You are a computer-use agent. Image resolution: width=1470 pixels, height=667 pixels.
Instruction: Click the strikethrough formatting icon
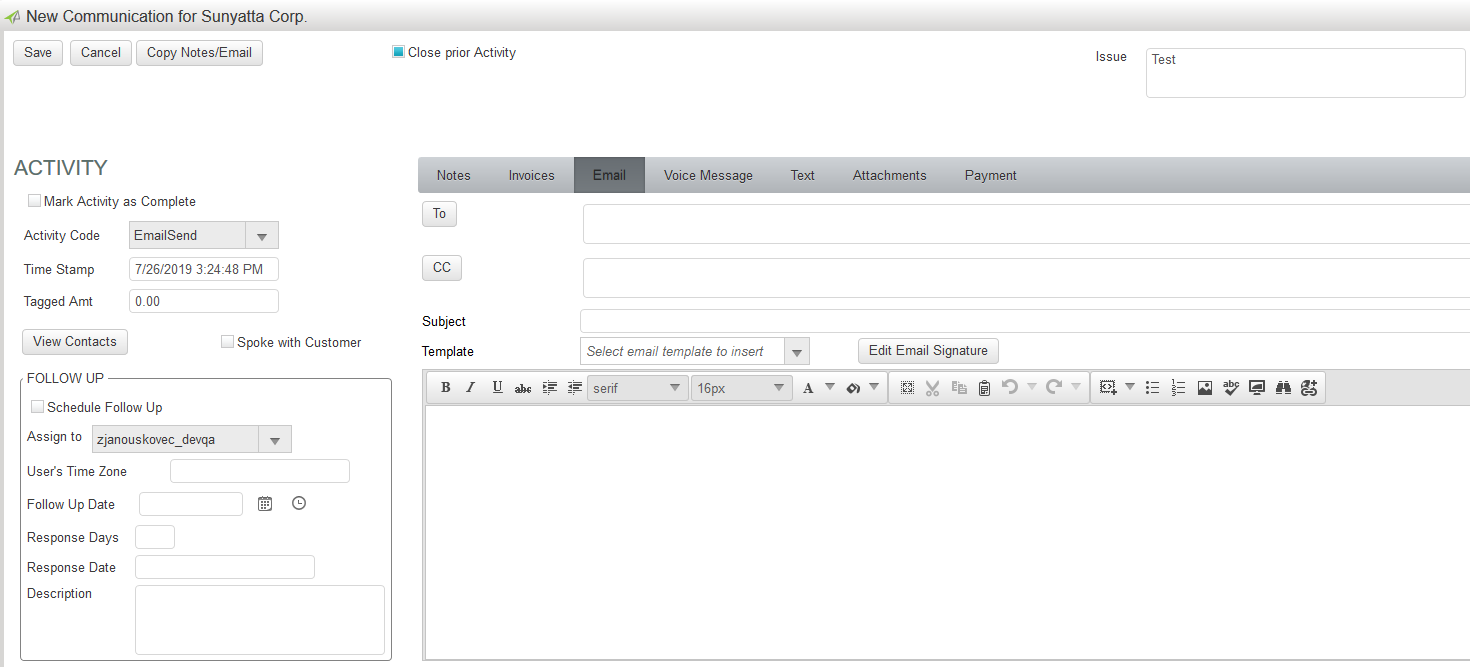point(522,388)
